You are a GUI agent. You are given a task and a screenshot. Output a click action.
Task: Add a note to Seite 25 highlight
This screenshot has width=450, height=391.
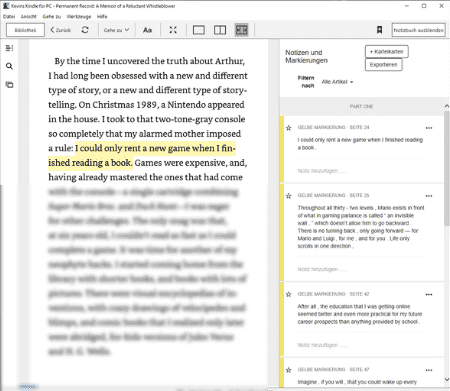tap(322, 269)
